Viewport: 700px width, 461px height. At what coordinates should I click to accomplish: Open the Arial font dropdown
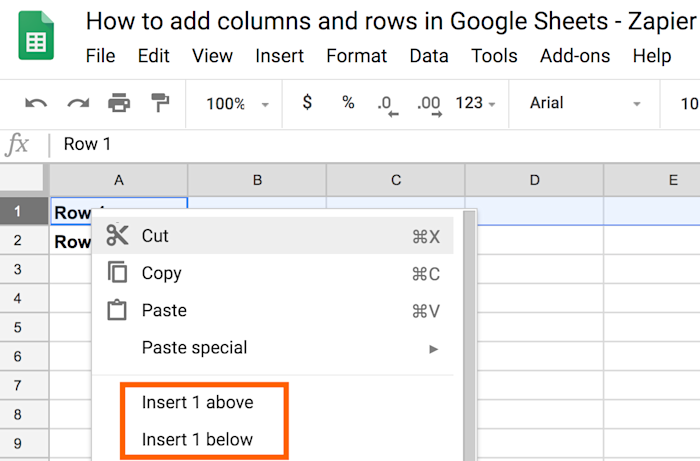(x=585, y=103)
